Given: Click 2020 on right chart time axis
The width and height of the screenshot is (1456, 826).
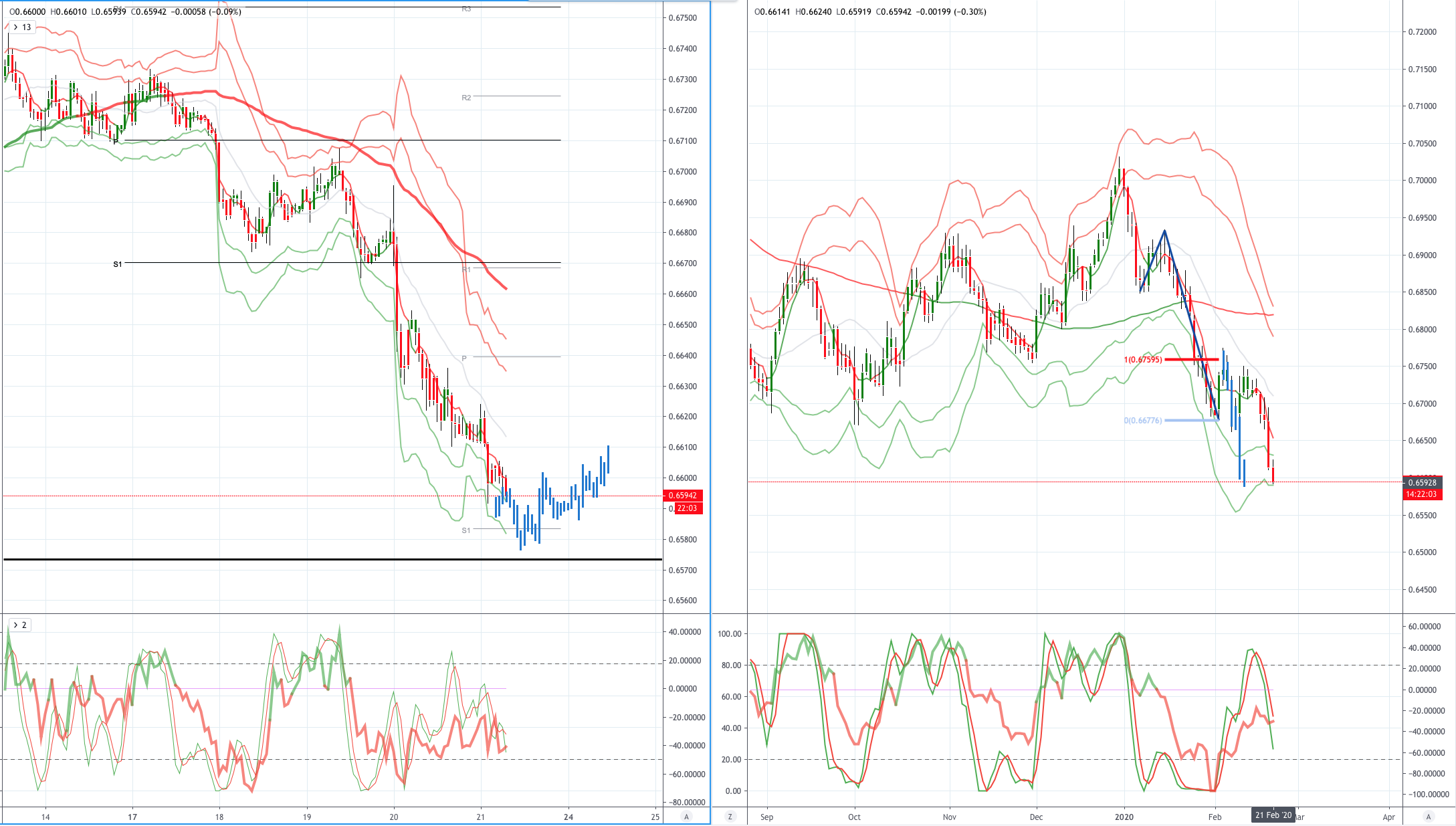Looking at the screenshot, I should click(x=1125, y=817).
